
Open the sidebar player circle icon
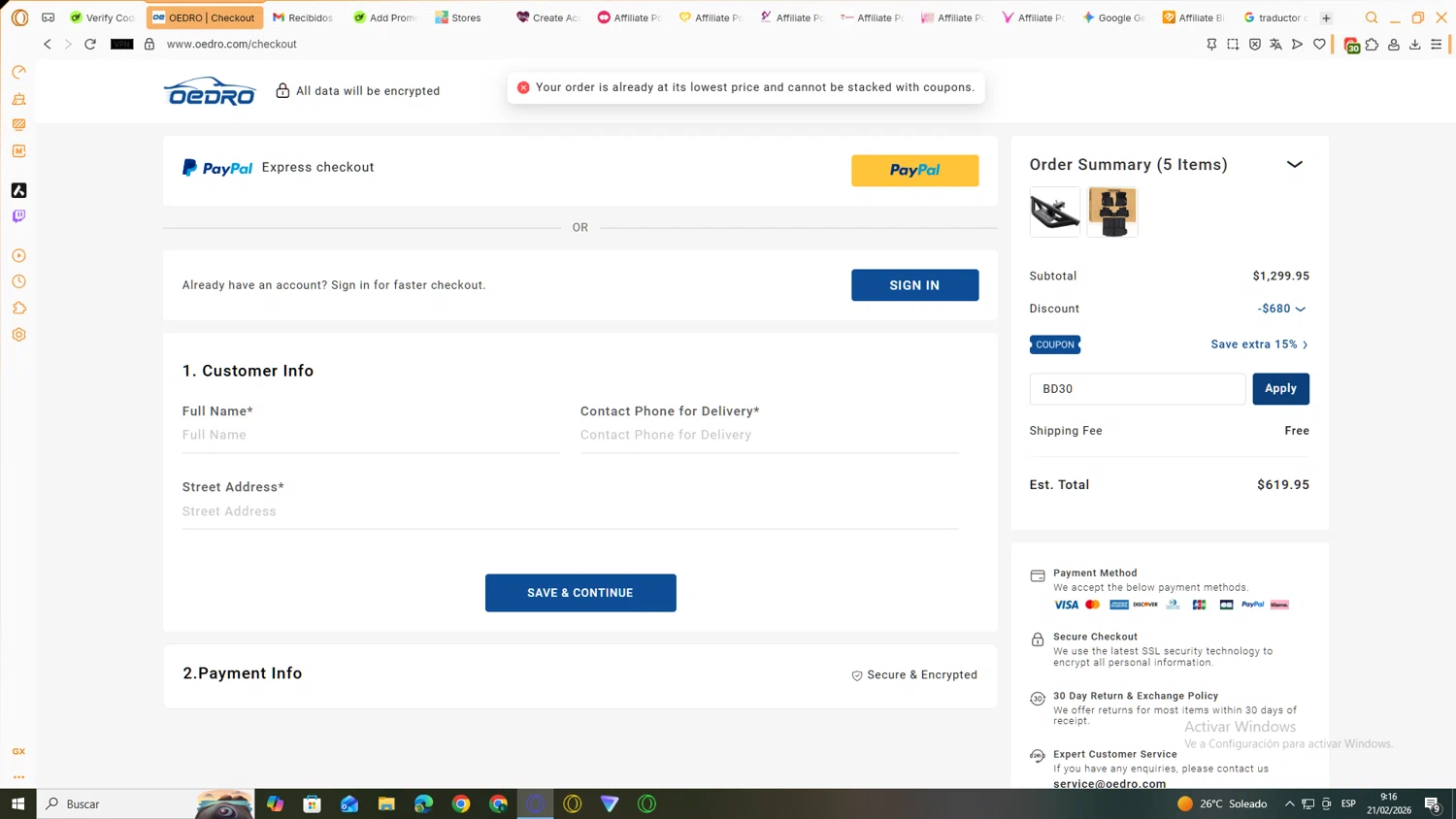[18, 256]
